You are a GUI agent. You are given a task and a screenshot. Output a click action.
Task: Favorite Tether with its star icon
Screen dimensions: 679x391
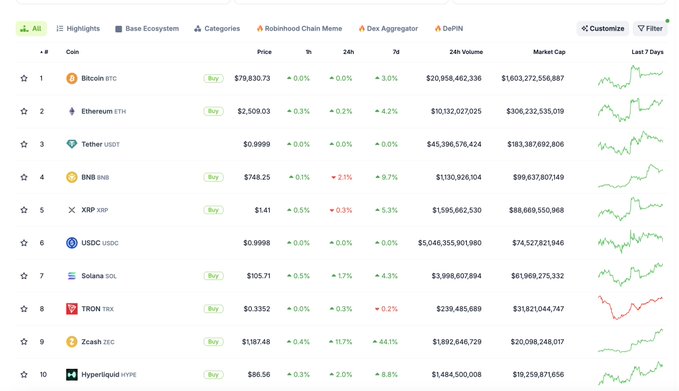pos(24,144)
